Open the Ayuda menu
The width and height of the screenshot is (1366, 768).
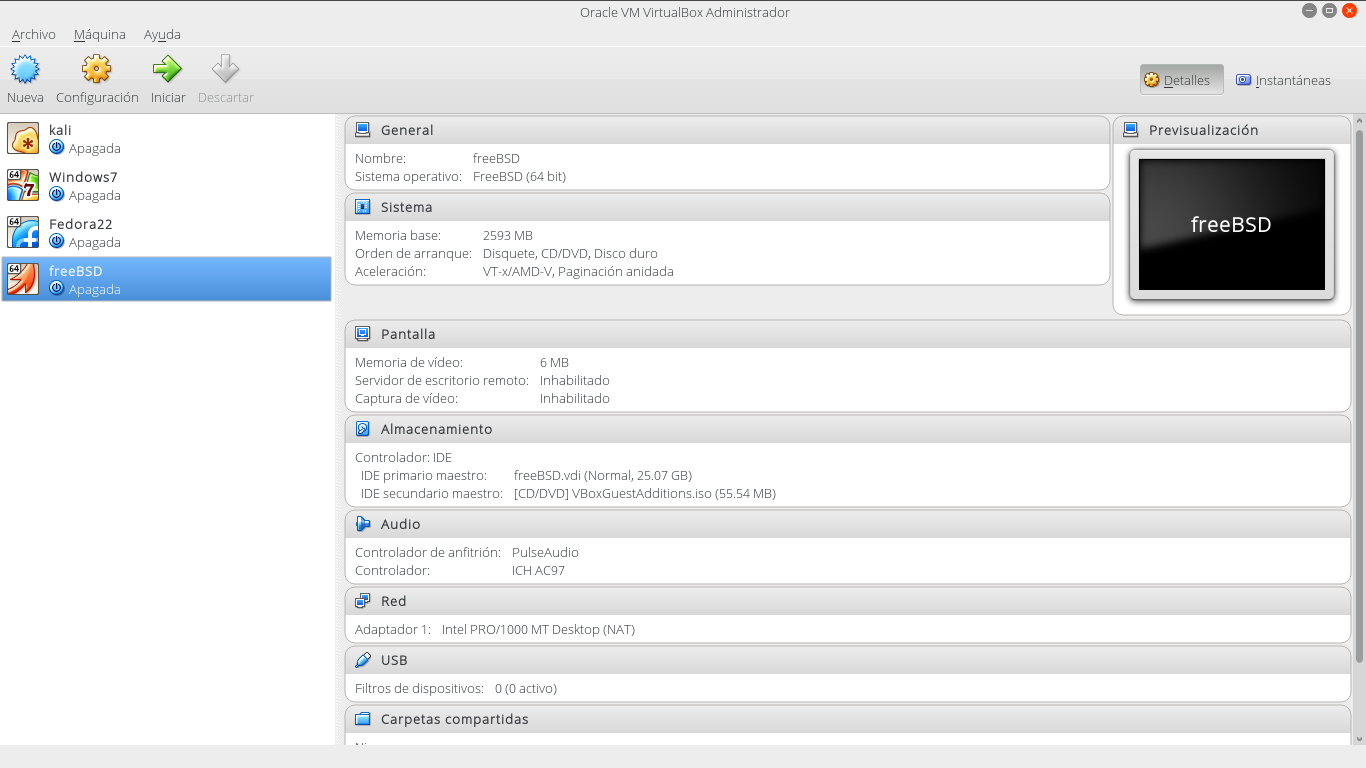162,34
